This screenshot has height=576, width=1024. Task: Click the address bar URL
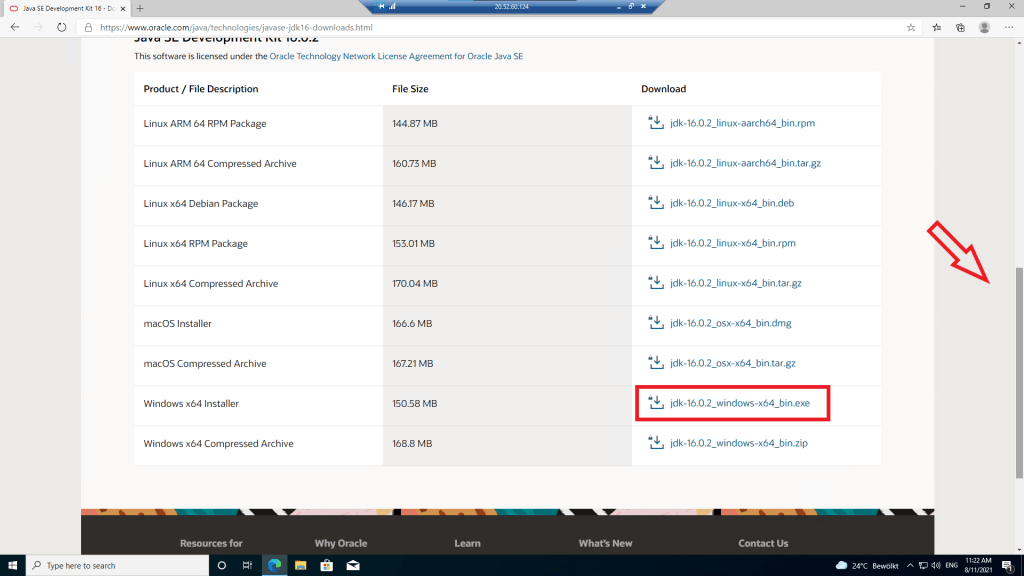[x=236, y=27]
